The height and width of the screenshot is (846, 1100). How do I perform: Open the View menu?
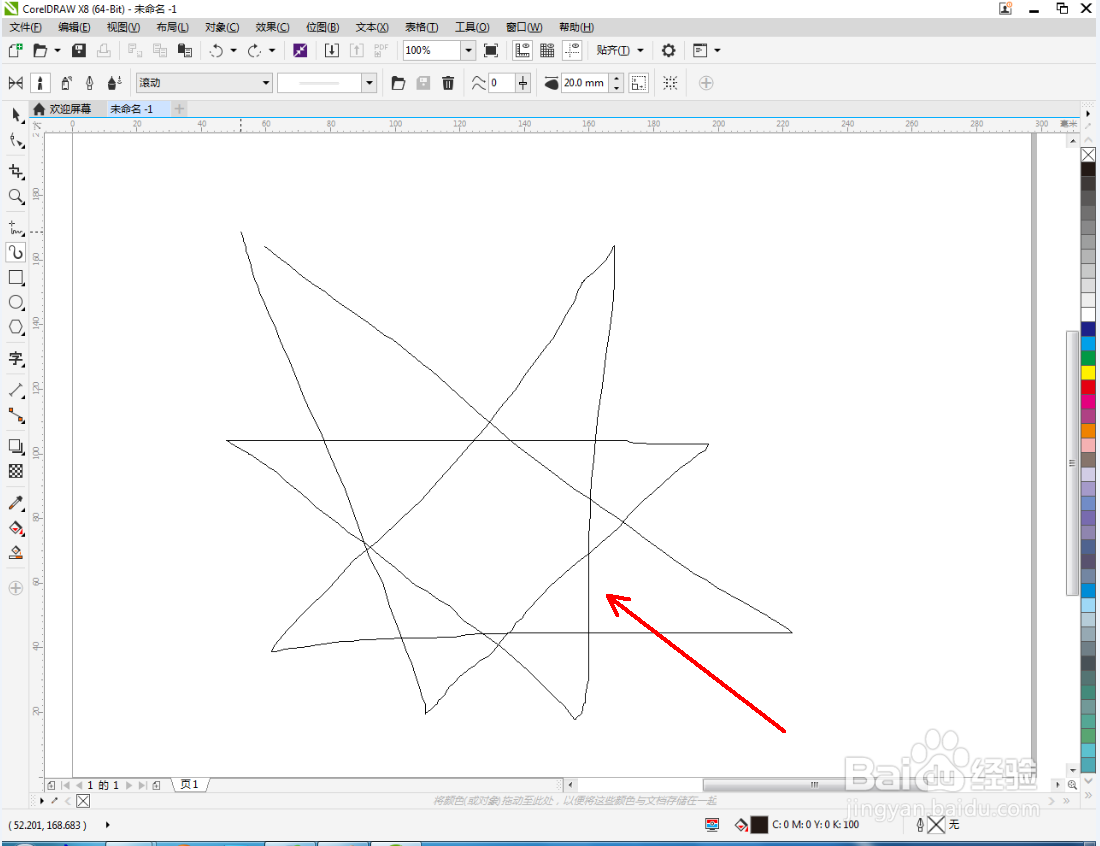(123, 27)
